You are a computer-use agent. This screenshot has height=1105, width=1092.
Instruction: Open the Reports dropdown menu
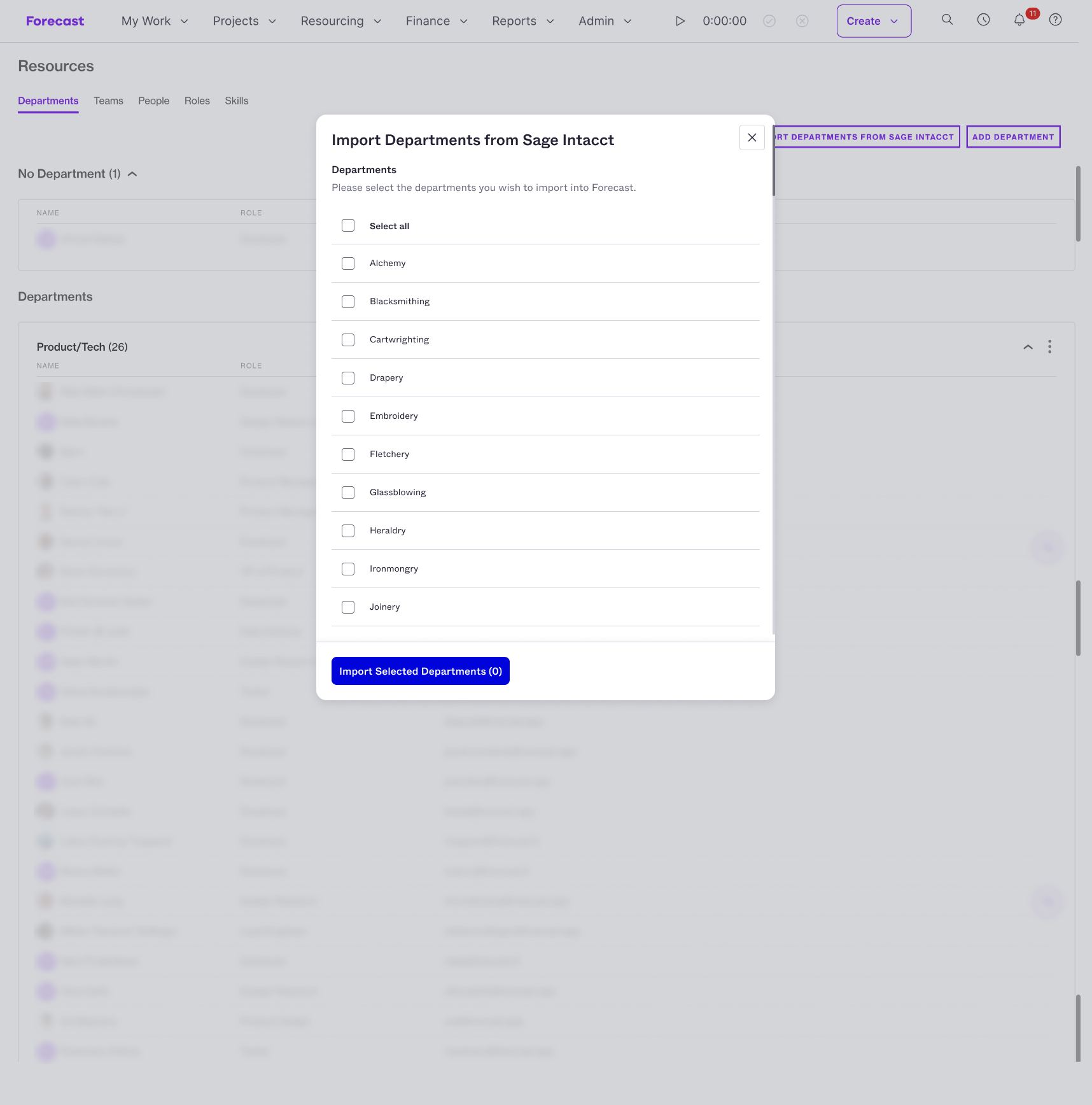tap(523, 21)
